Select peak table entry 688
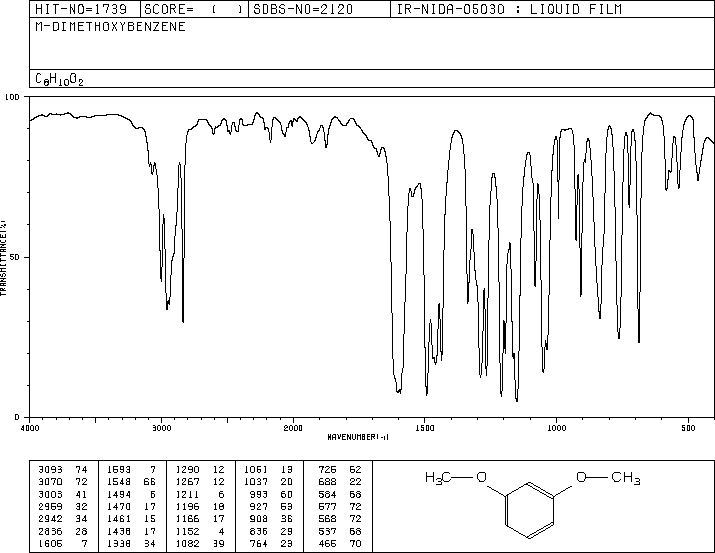The image size is (715, 553). (x=327, y=482)
